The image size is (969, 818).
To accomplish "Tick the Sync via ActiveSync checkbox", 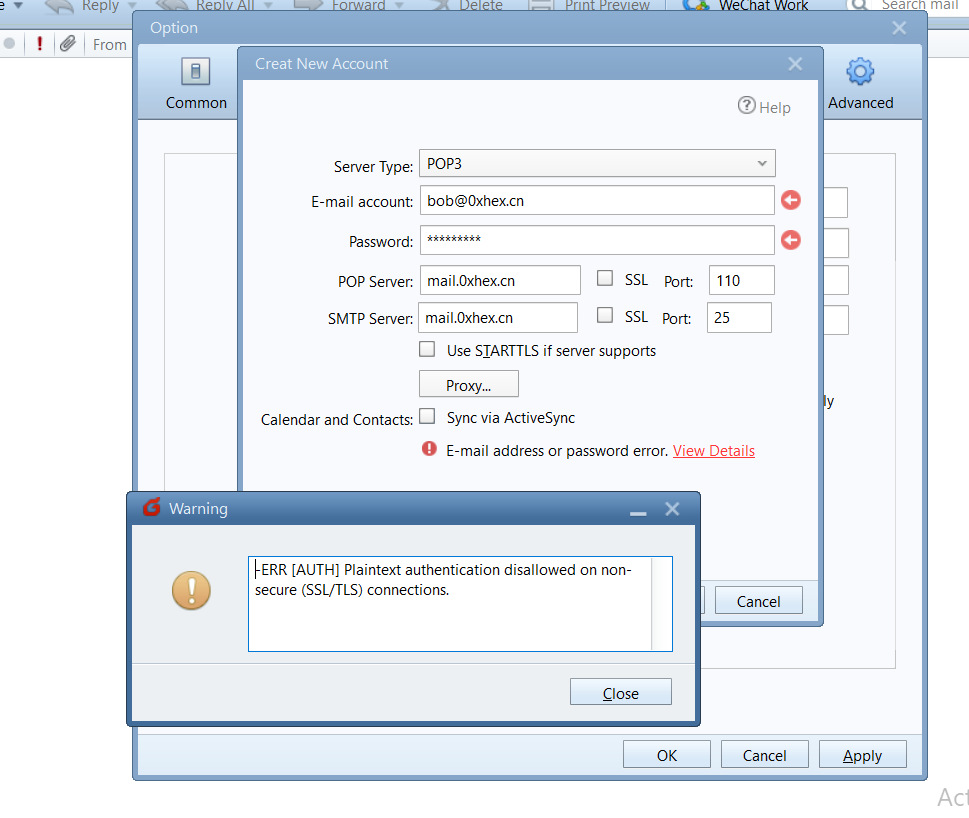I will (427, 417).
